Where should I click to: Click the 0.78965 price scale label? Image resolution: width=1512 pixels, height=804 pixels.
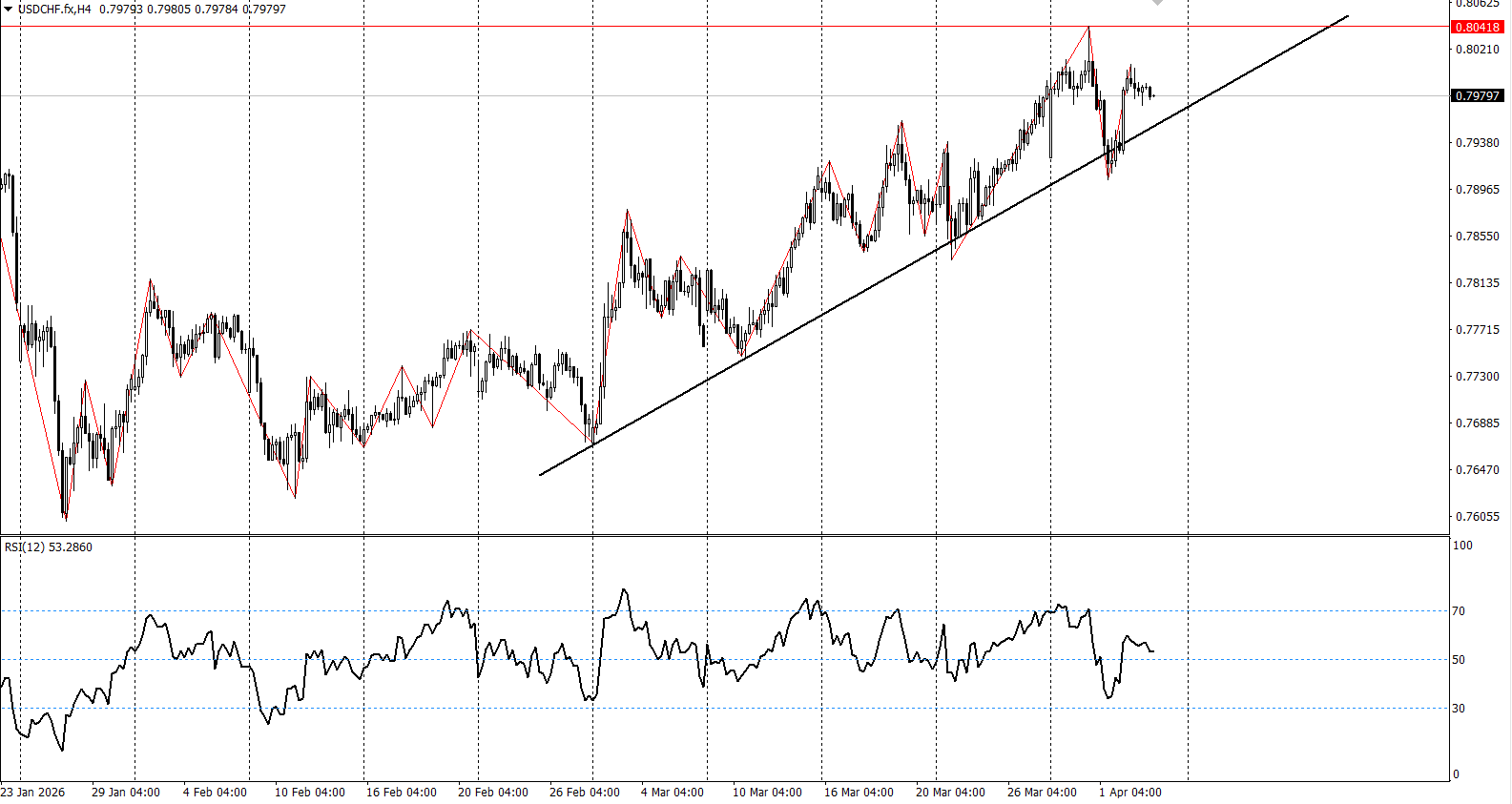tap(1477, 189)
